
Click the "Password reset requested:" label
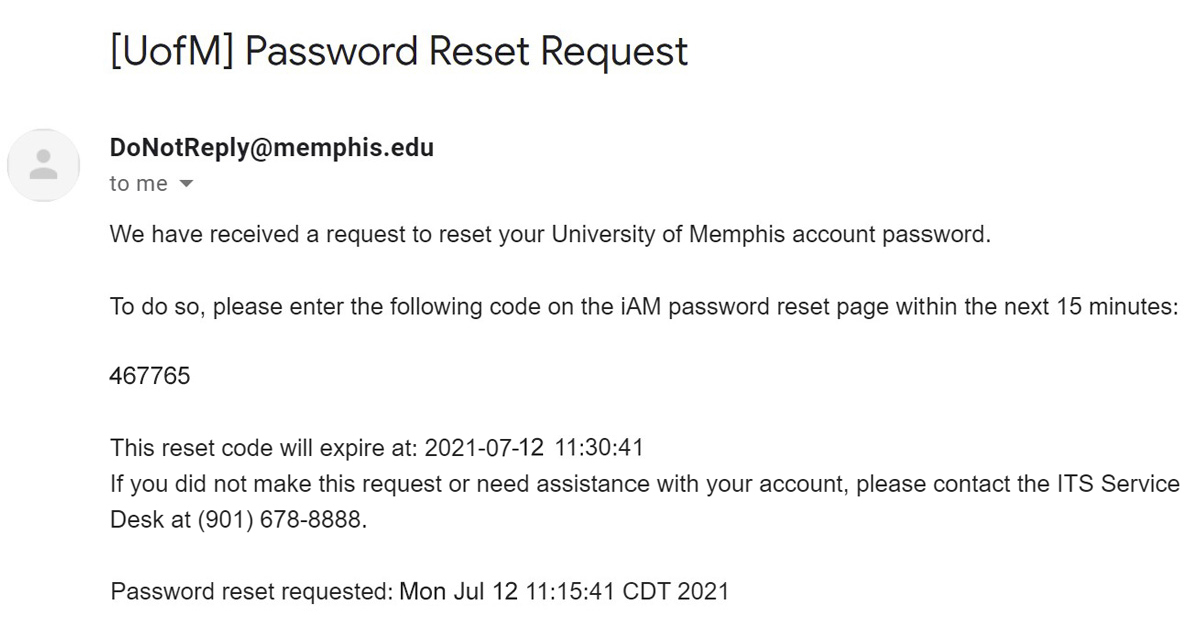251,591
